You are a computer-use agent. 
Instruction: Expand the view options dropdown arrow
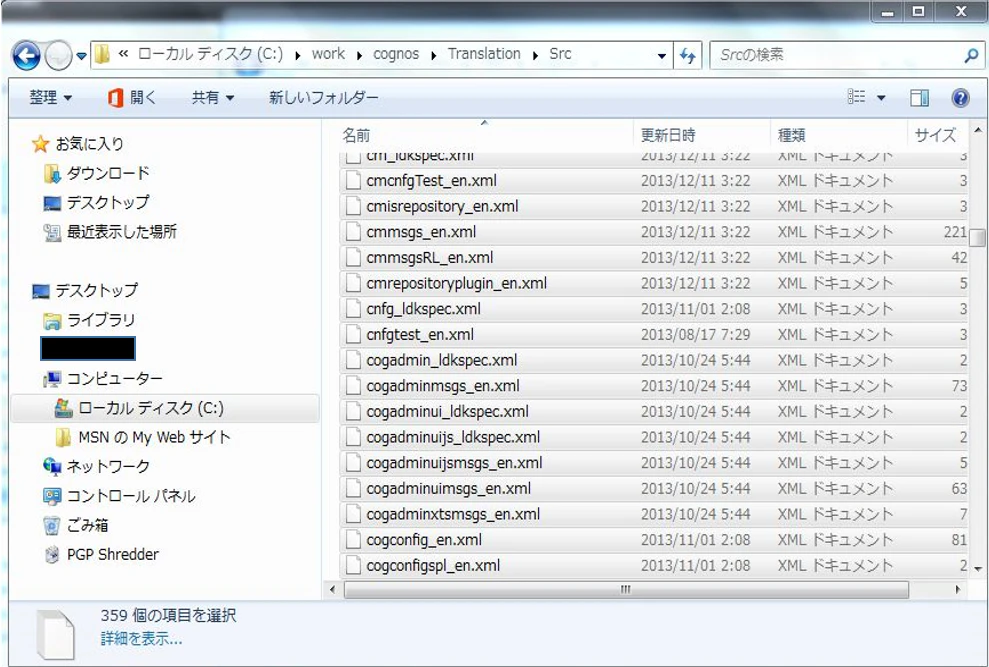tap(881, 98)
